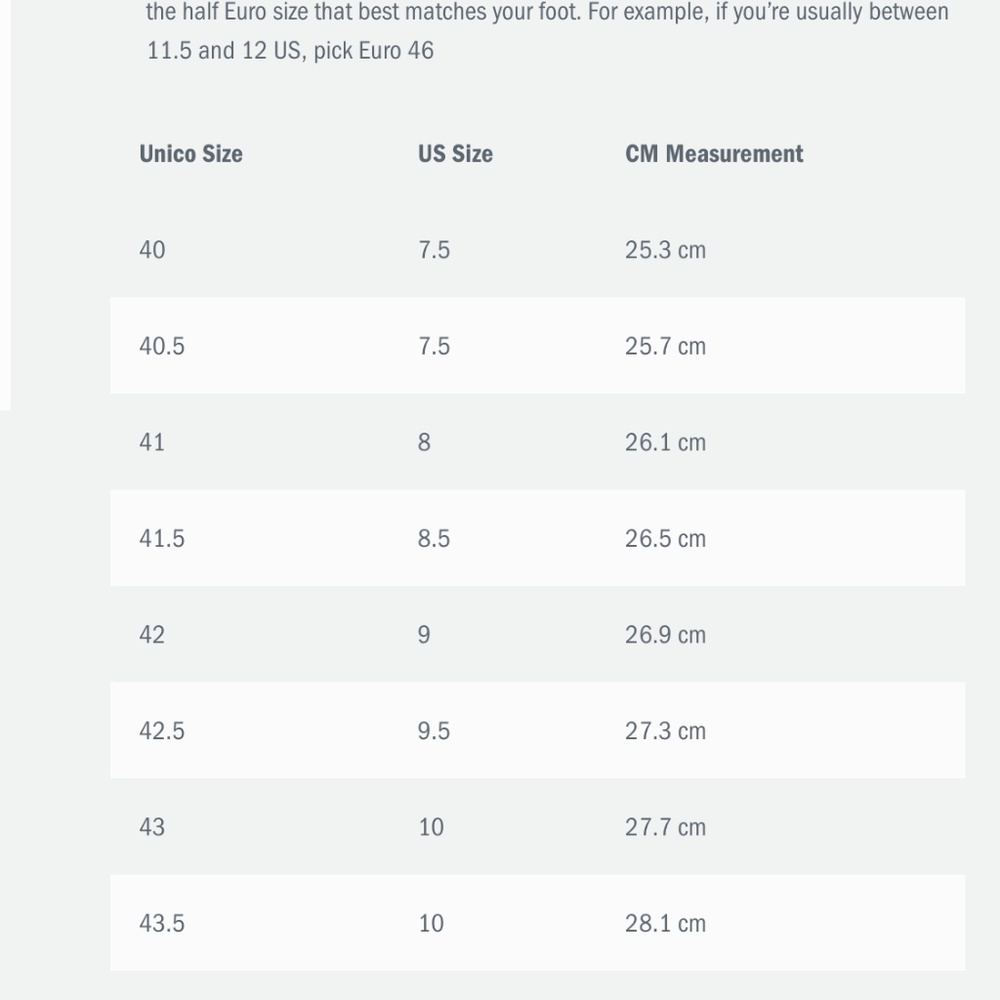Select the 27.7 cm measurement
The image size is (1000, 1000).
click(665, 827)
